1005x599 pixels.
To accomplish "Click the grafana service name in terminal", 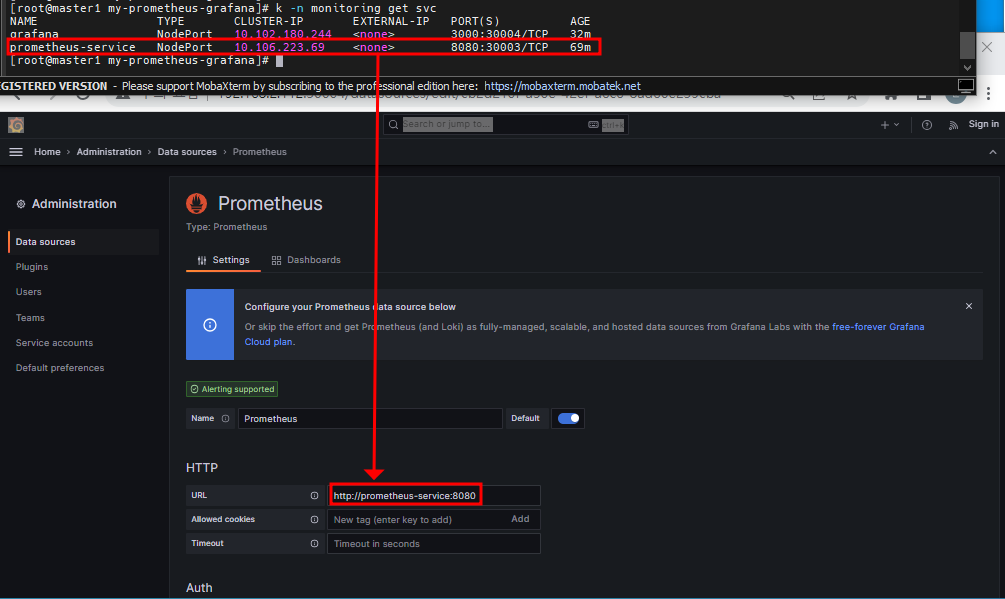I will coord(34,34).
